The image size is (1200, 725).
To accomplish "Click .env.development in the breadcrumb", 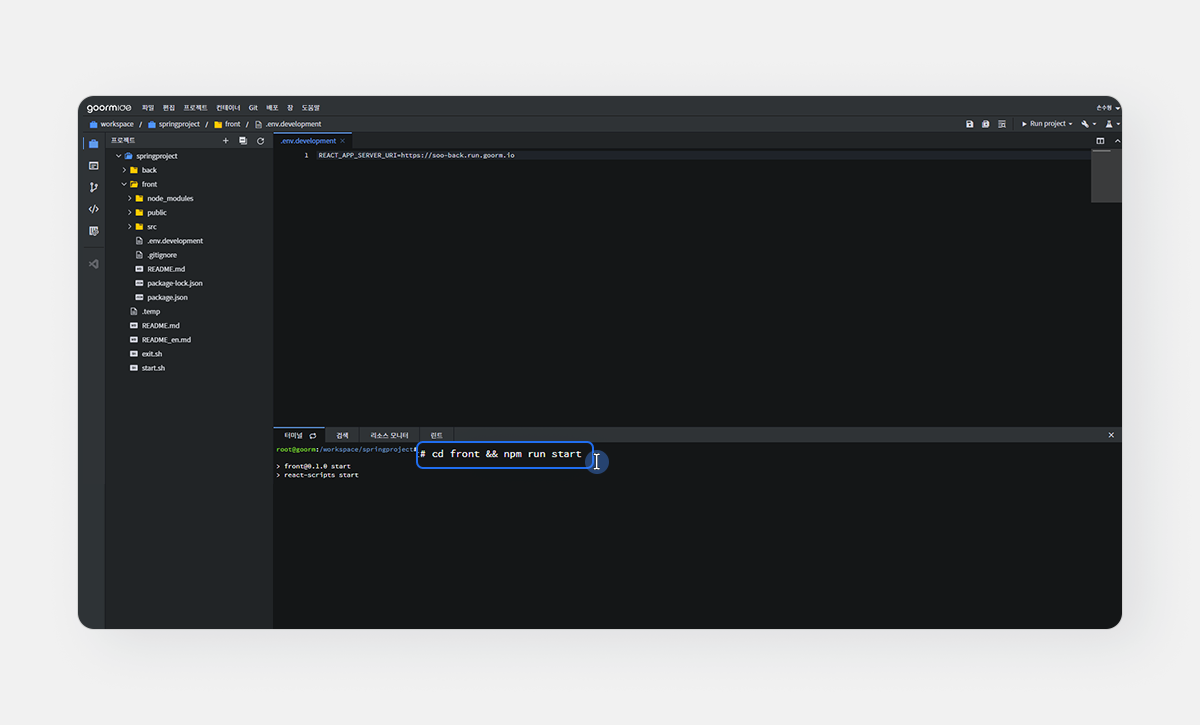I will point(288,124).
